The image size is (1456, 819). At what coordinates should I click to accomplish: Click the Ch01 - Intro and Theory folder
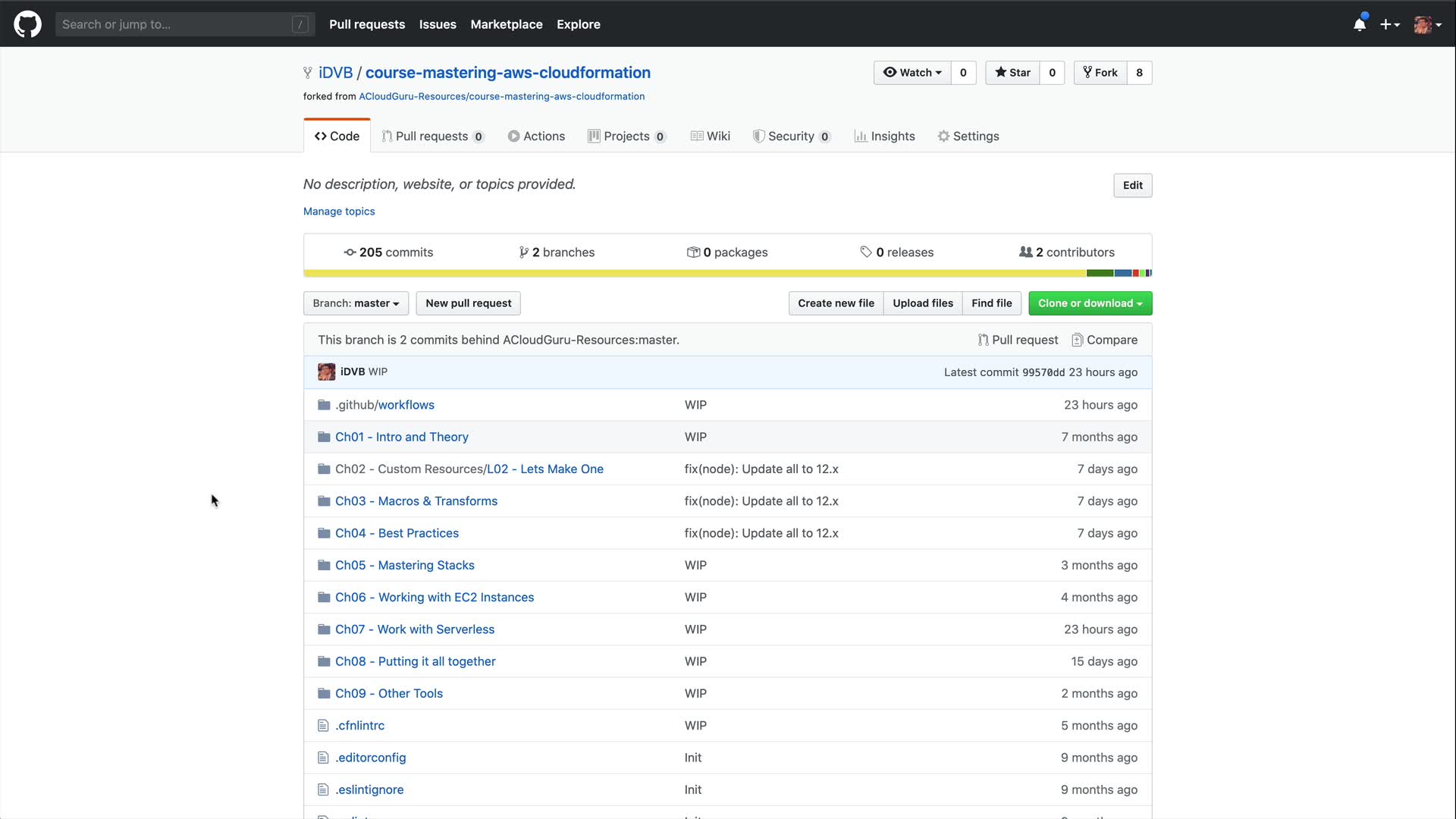(401, 437)
